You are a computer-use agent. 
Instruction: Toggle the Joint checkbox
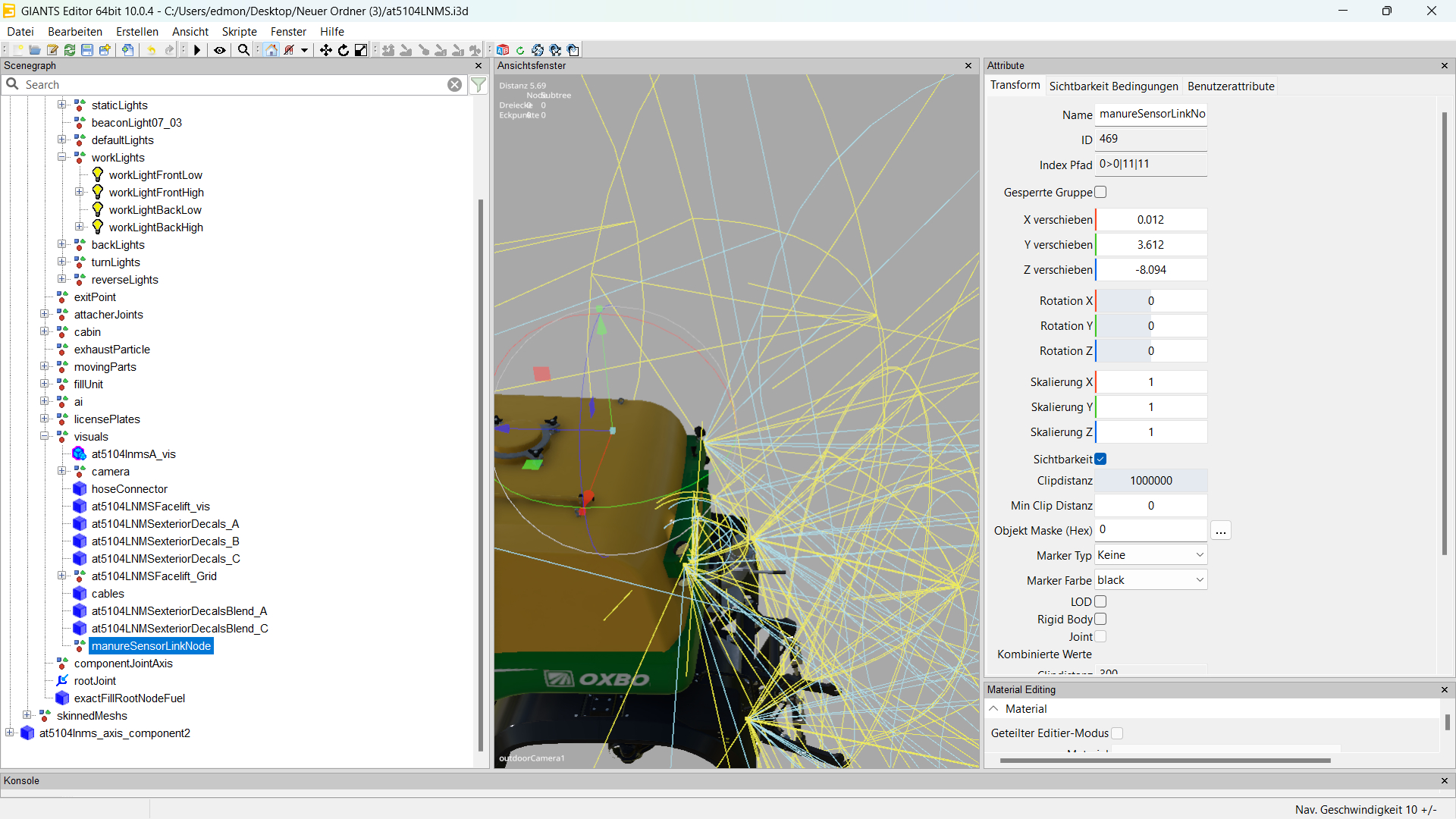point(1100,636)
